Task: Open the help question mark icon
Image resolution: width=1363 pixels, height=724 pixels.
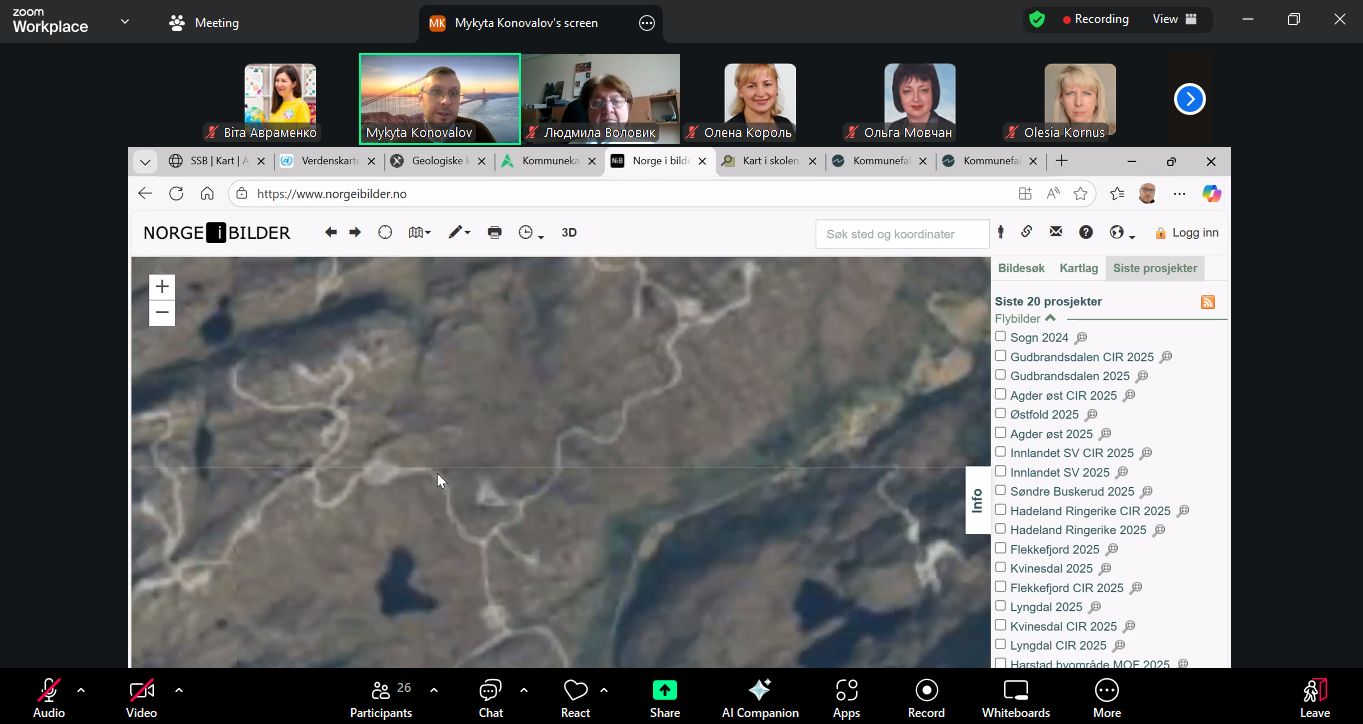Action: (x=1085, y=232)
